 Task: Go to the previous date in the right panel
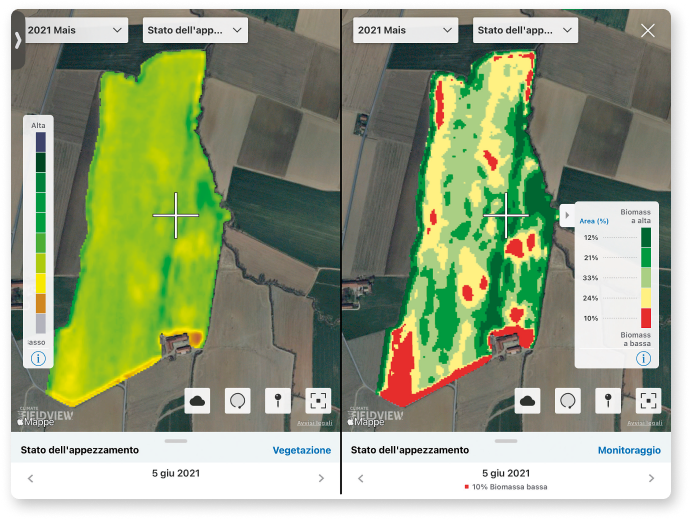pyautogui.click(x=361, y=478)
